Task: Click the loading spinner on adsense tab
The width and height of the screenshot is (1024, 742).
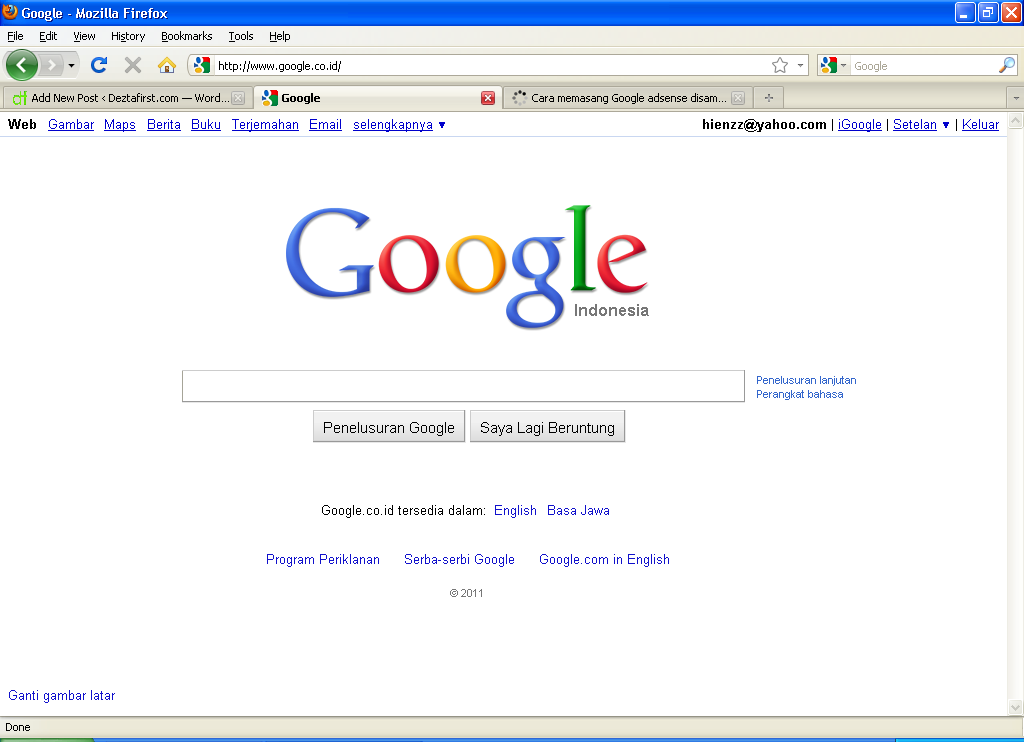Action: point(520,98)
